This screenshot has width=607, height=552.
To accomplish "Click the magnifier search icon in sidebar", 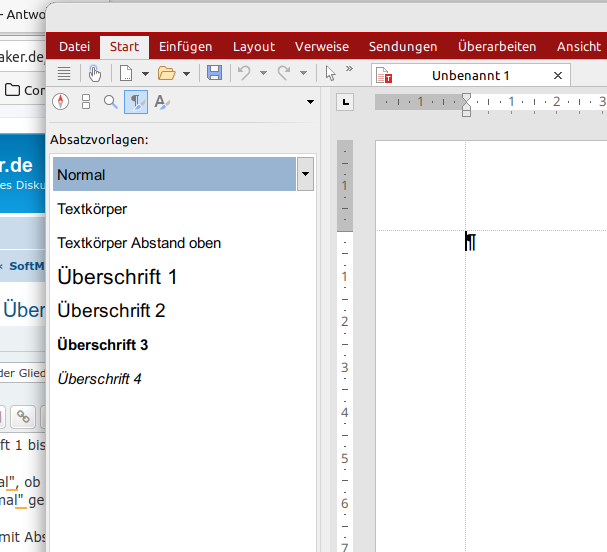I will coord(111,101).
